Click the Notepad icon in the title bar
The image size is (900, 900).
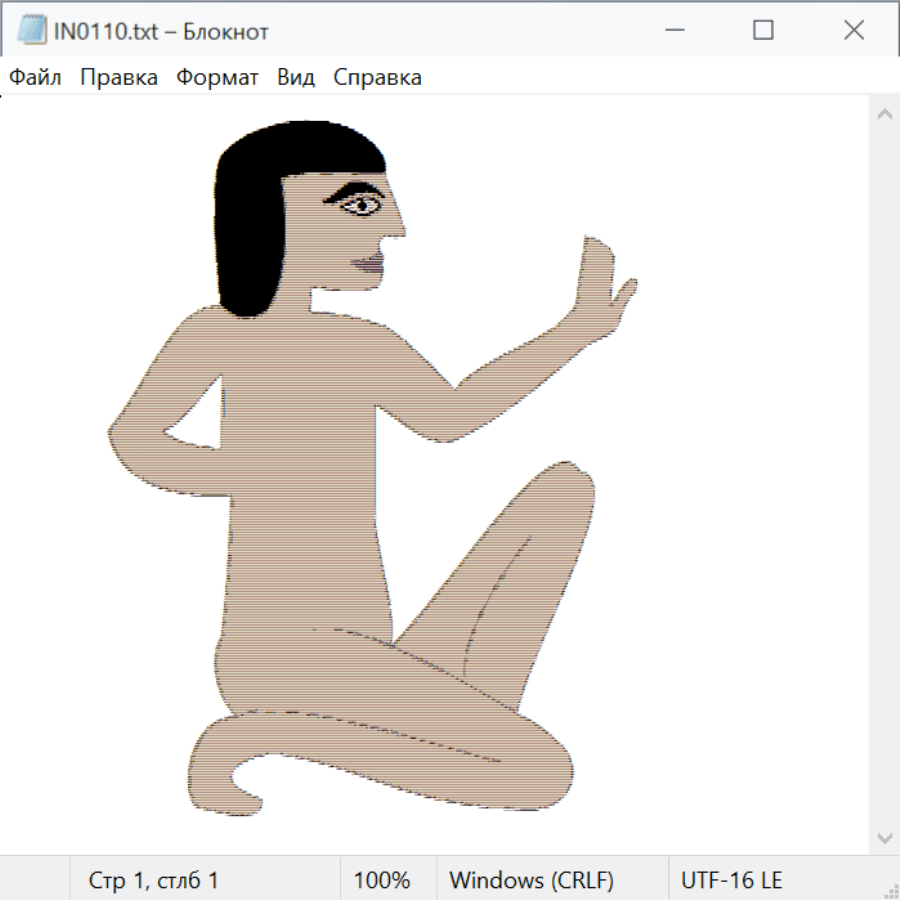point(32,31)
